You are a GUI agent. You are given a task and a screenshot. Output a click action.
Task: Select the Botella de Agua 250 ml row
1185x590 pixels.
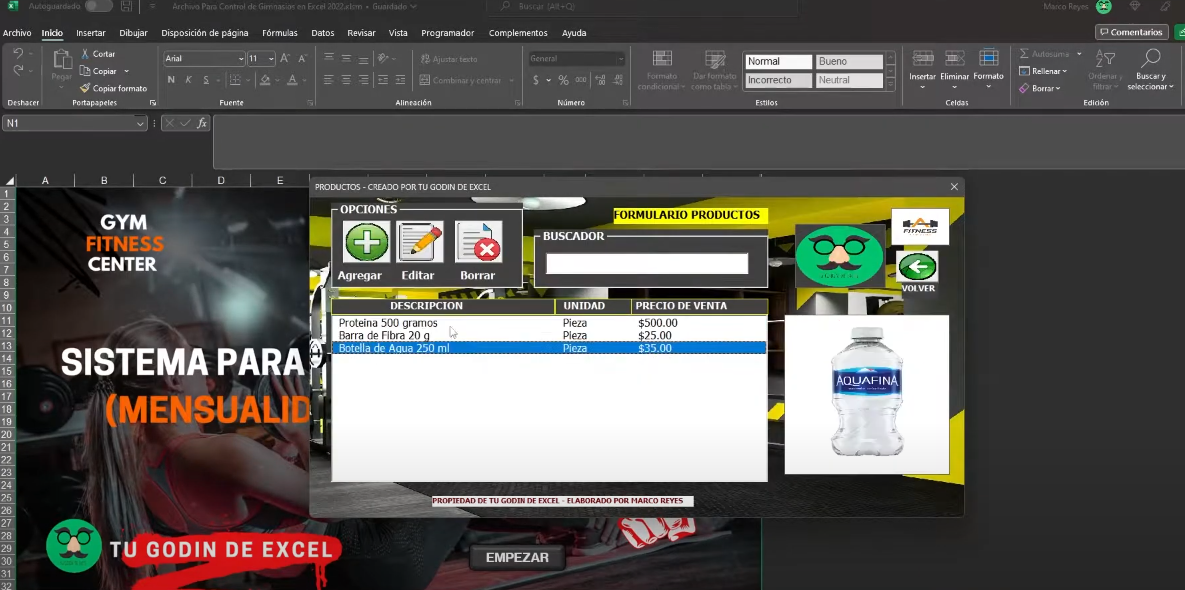coord(549,348)
